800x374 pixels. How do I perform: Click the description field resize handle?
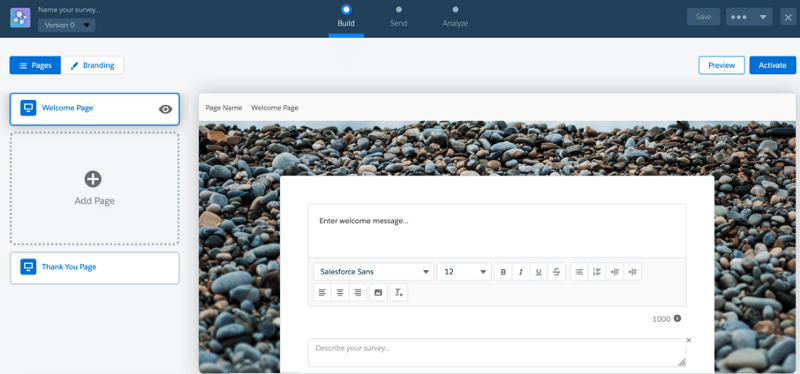(682, 362)
